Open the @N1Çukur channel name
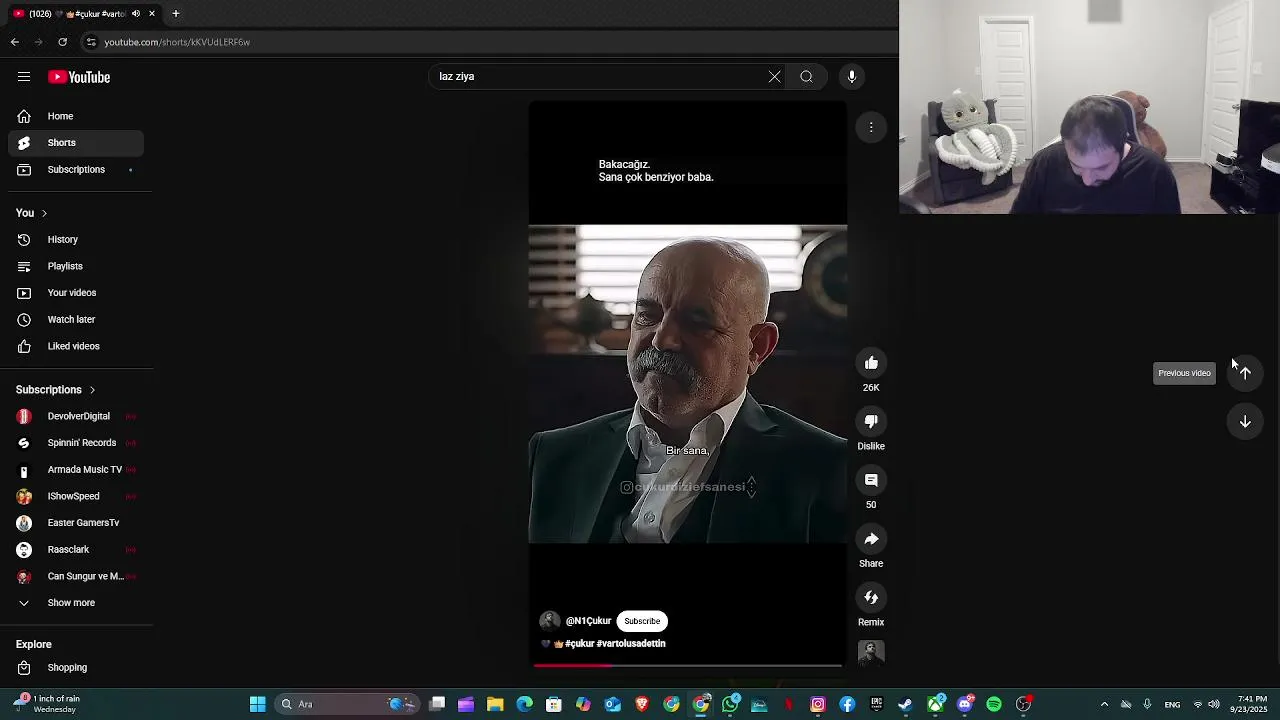The width and height of the screenshot is (1280, 720). point(588,621)
